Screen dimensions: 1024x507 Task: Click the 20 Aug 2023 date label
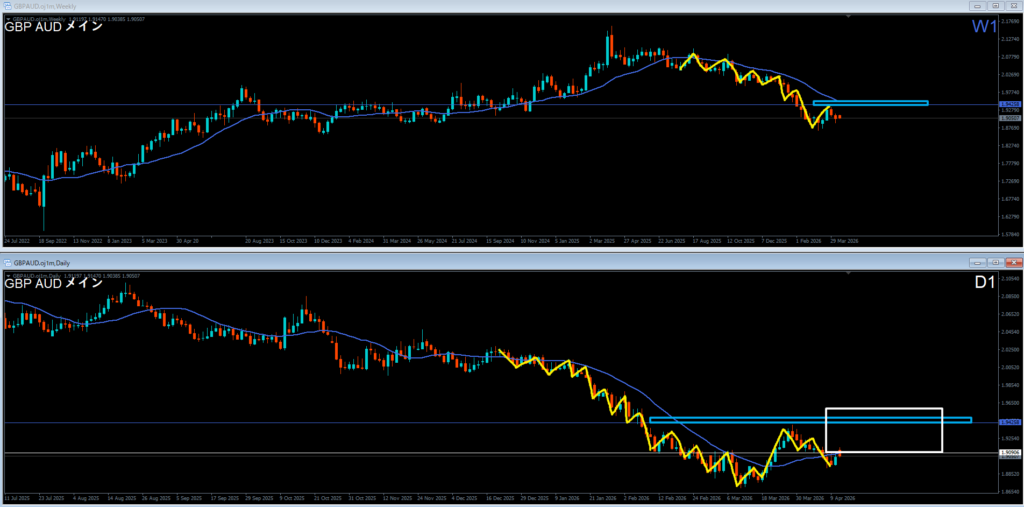pos(259,240)
